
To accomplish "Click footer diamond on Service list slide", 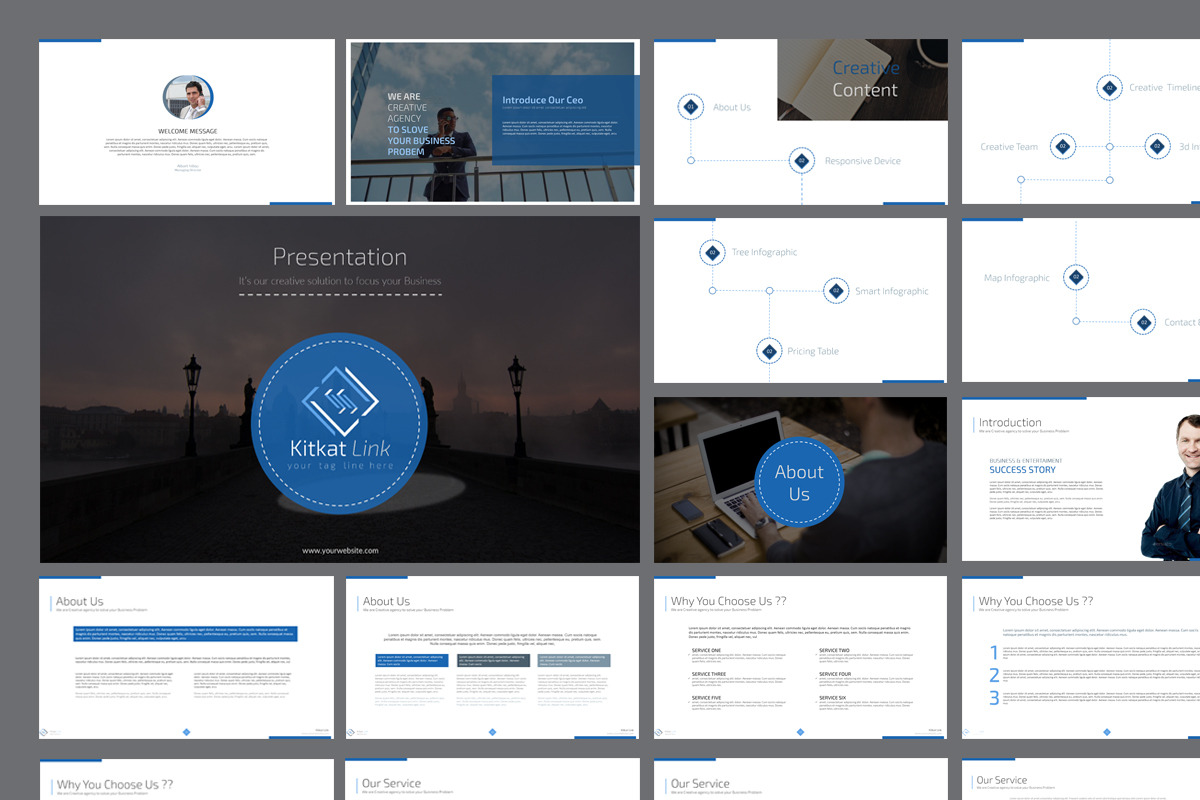I will [800, 732].
